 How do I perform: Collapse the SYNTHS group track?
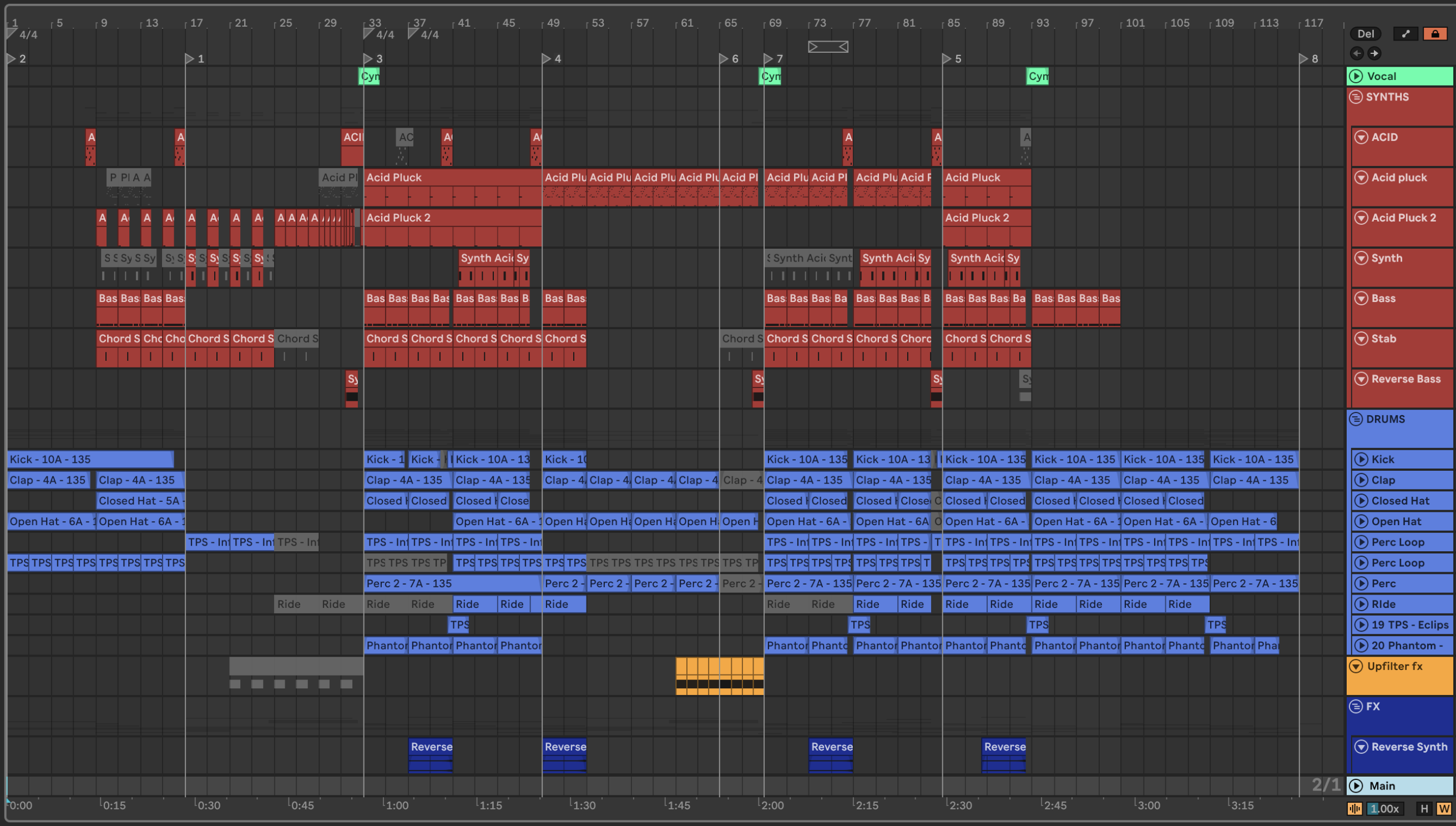1356,97
